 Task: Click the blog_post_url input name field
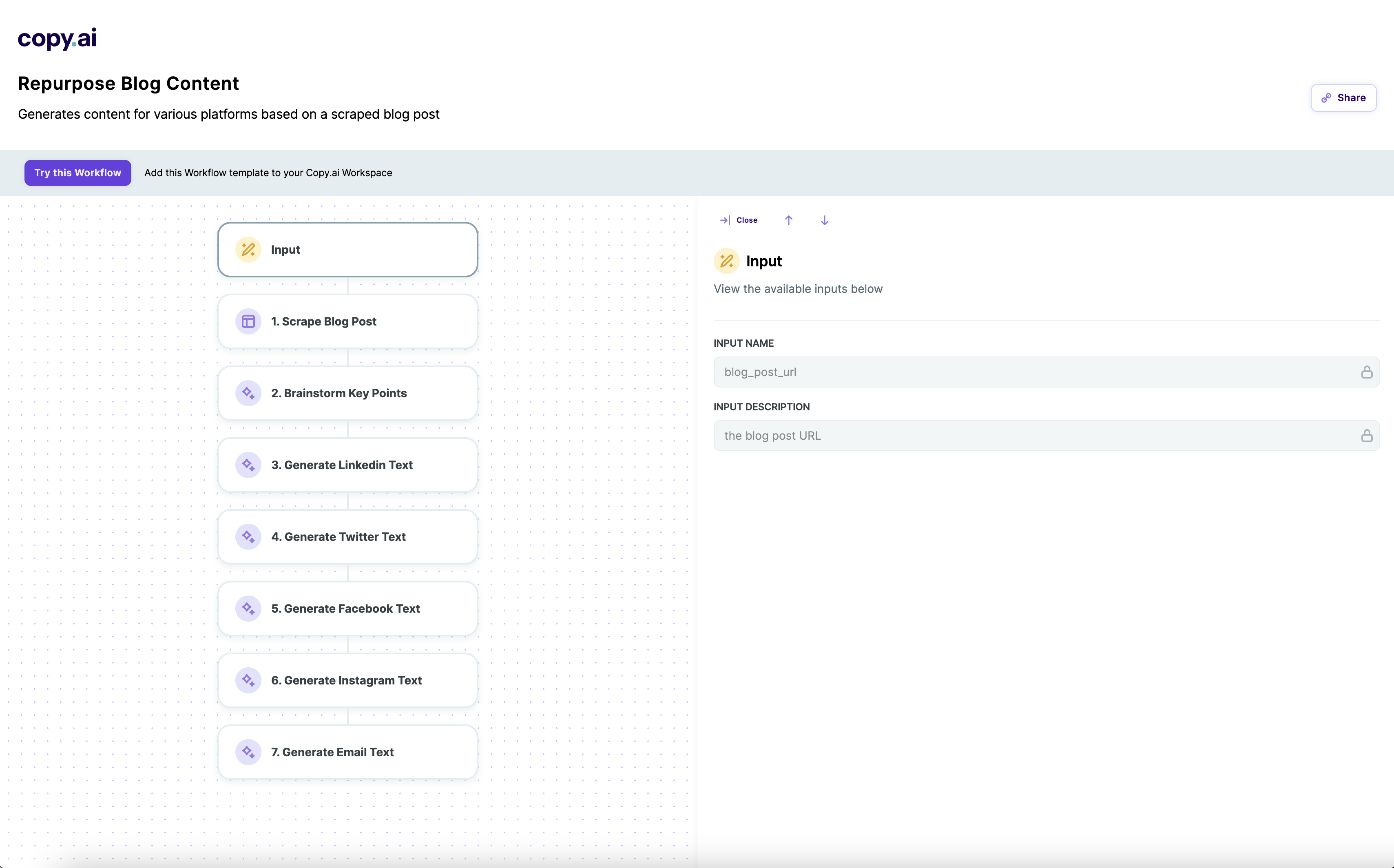(1033, 372)
